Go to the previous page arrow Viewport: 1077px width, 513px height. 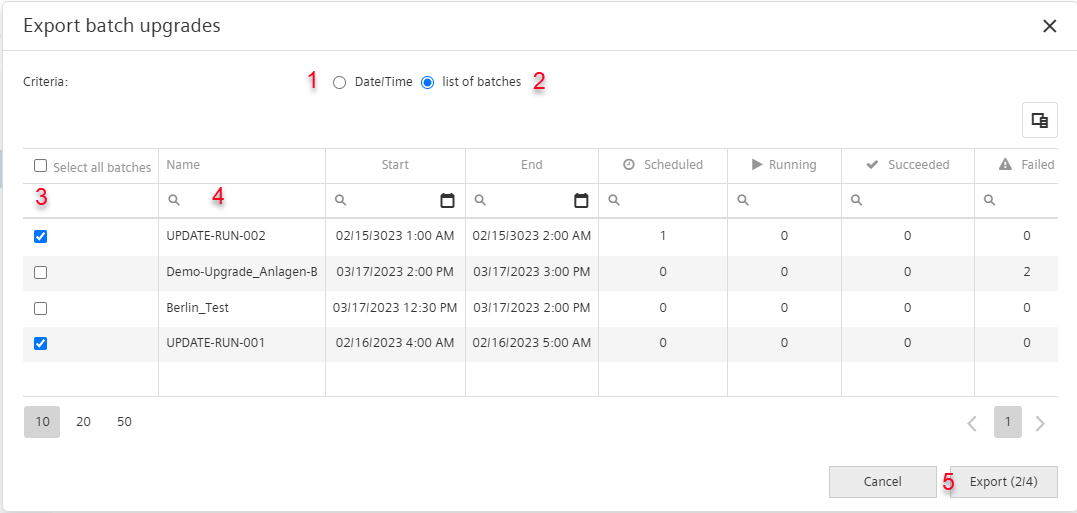point(972,424)
